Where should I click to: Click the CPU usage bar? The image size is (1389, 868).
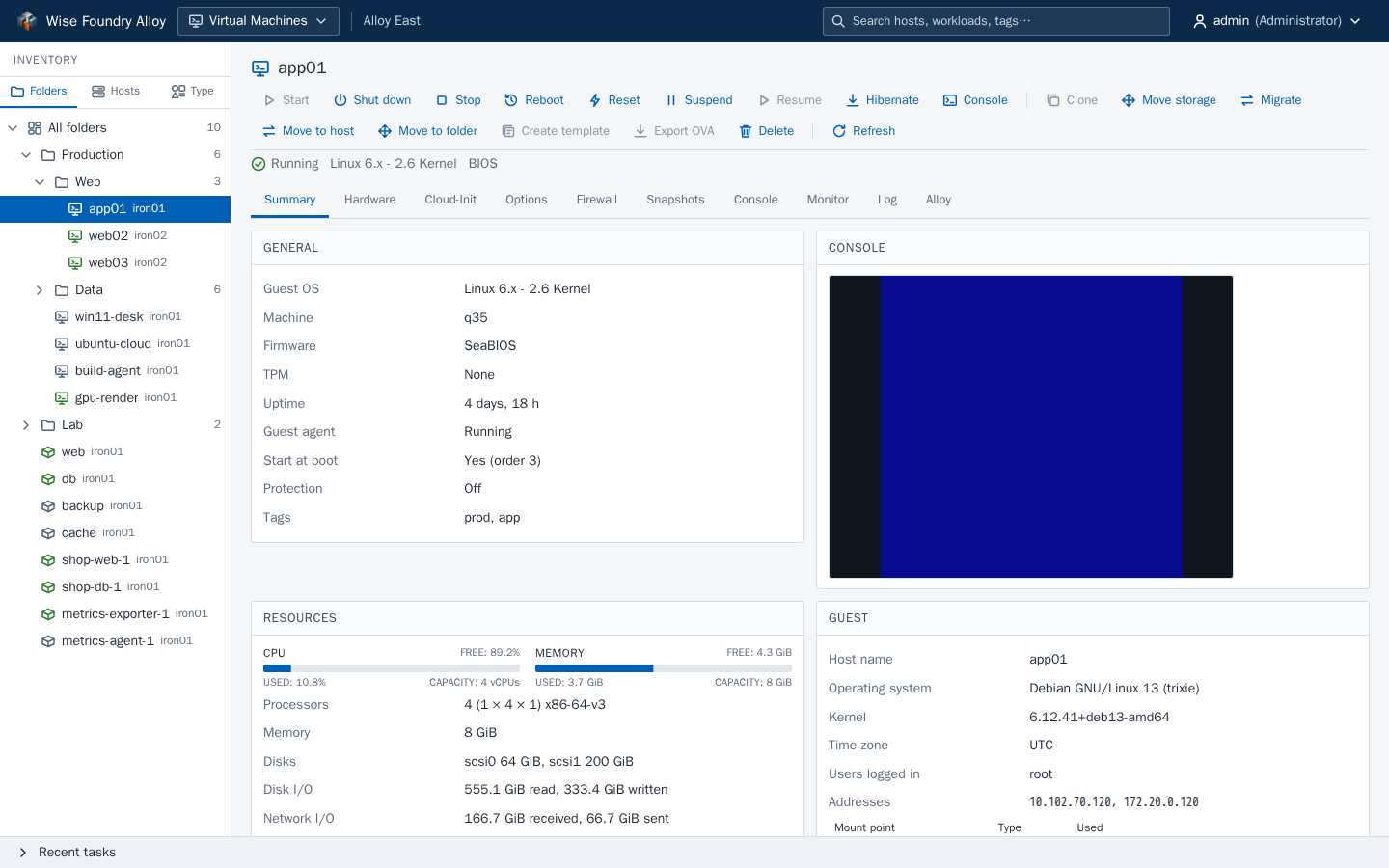(392, 668)
